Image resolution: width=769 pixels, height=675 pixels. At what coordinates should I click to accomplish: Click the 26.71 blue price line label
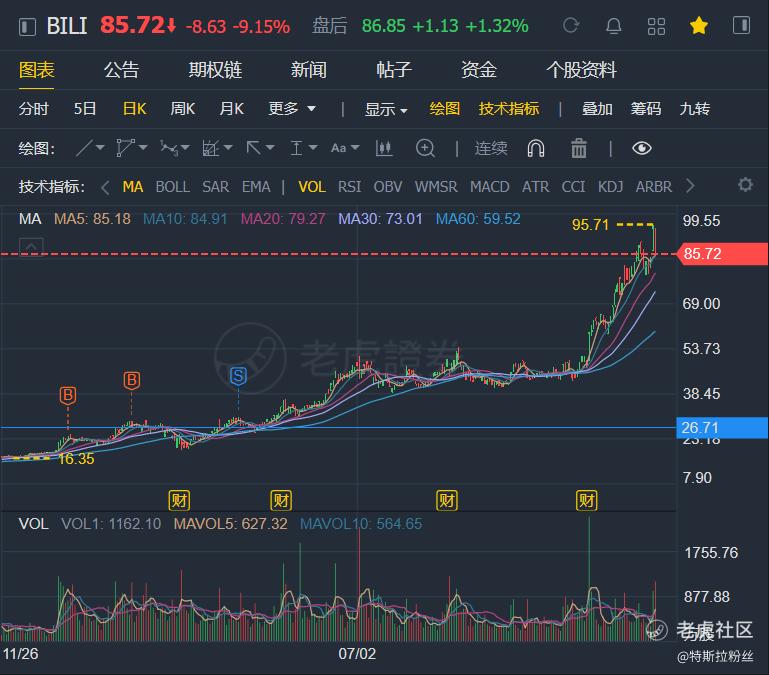pos(722,428)
